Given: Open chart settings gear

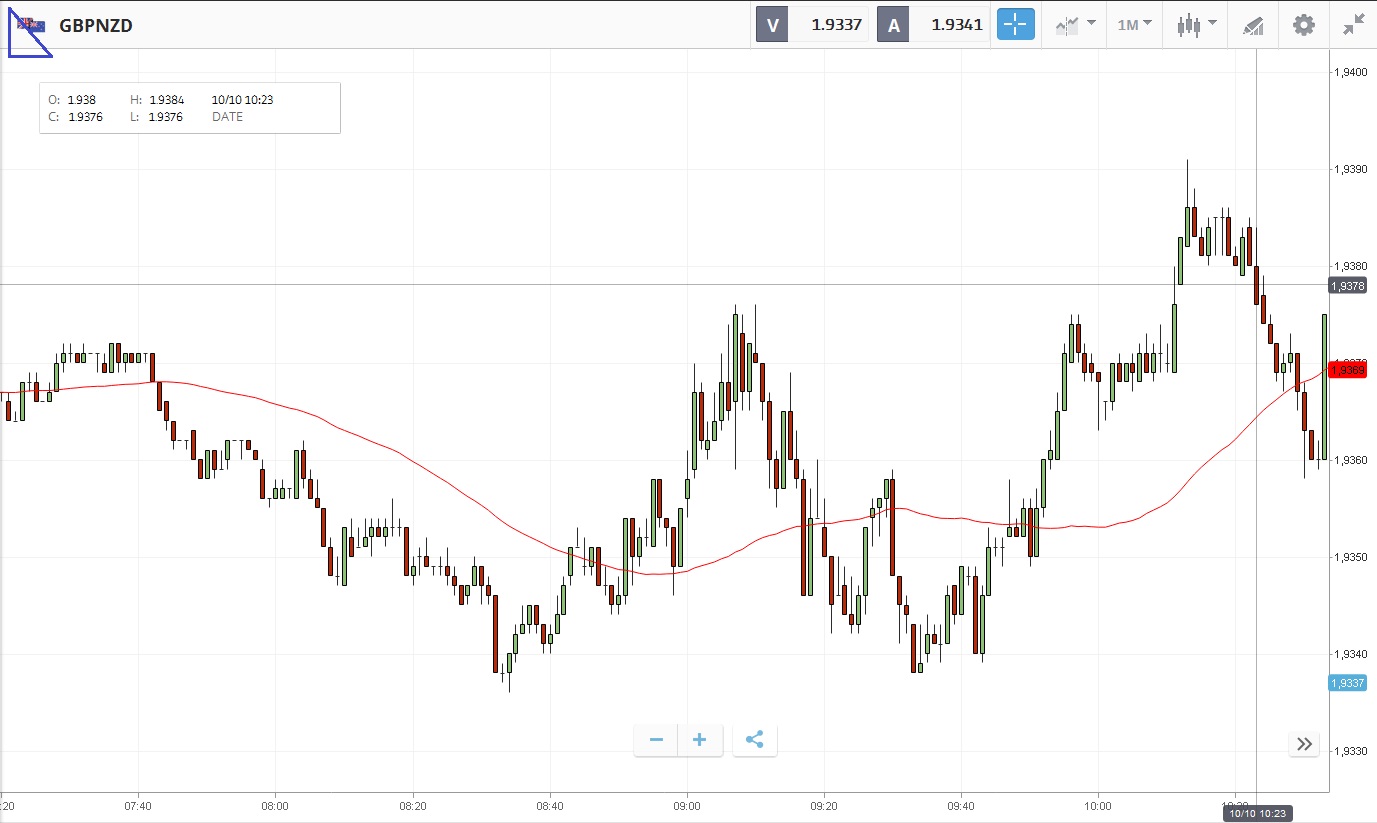Looking at the screenshot, I should coord(1304,25).
